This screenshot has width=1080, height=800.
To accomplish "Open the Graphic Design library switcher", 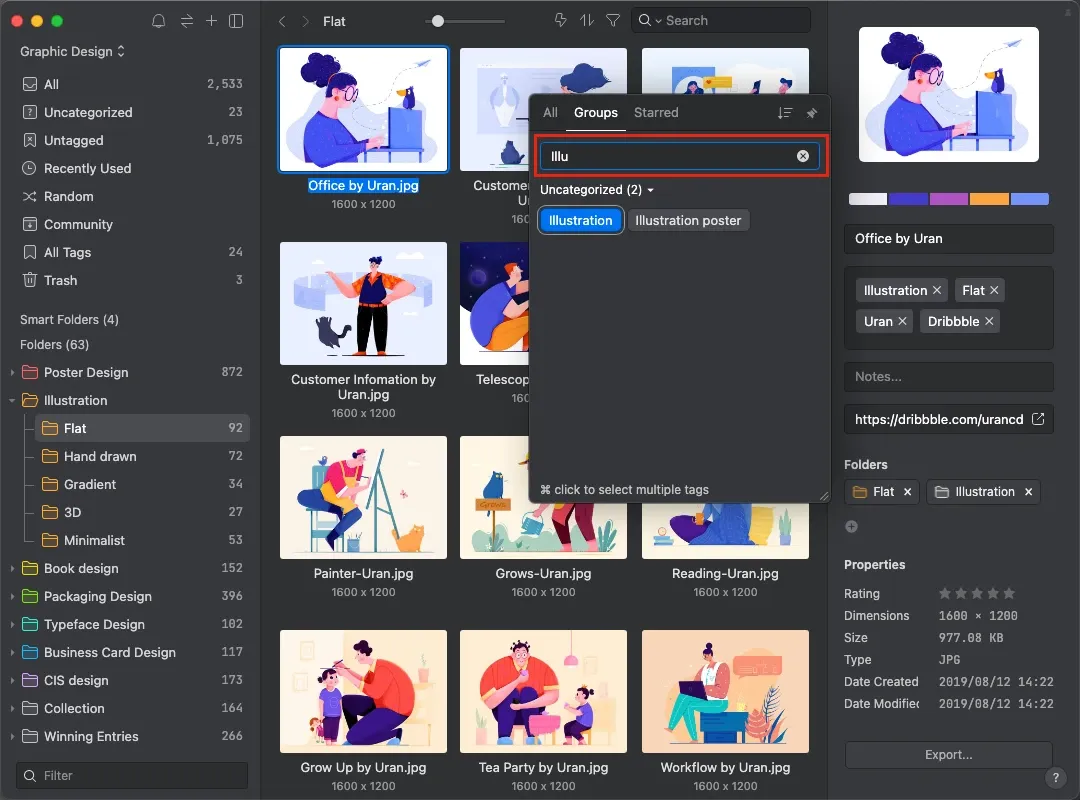I will [x=73, y=51].
